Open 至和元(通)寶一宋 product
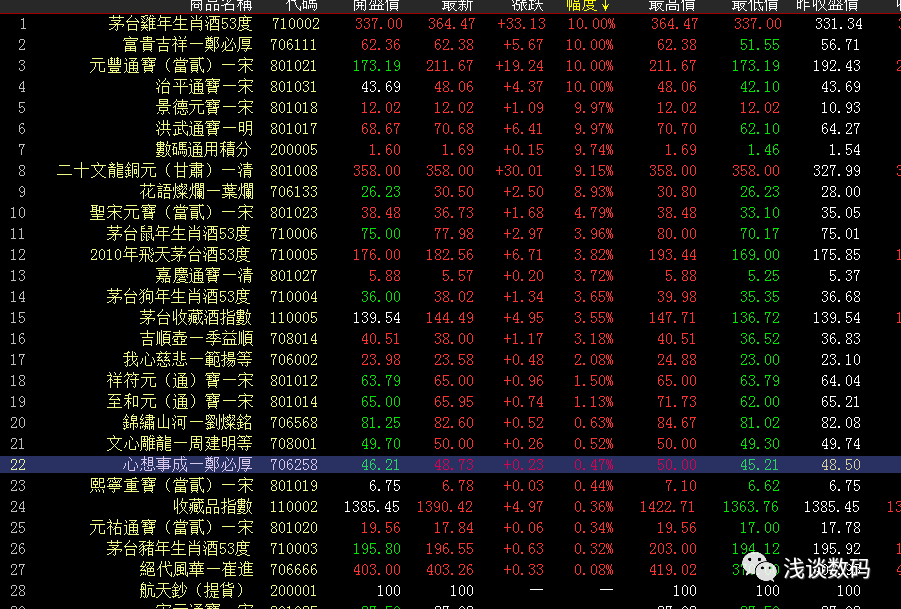The image size is (901, 609). point(179,402)
